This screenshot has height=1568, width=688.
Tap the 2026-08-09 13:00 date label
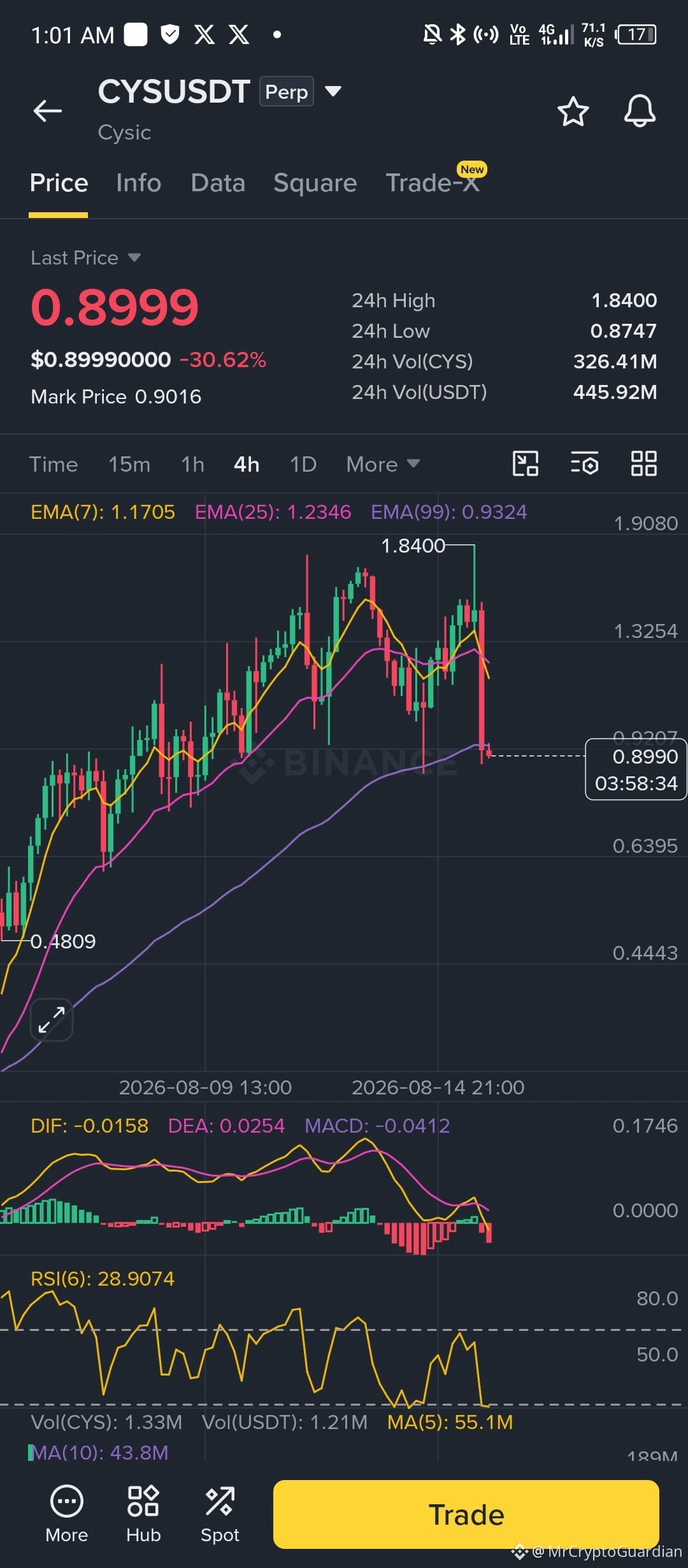point(205,1087)
